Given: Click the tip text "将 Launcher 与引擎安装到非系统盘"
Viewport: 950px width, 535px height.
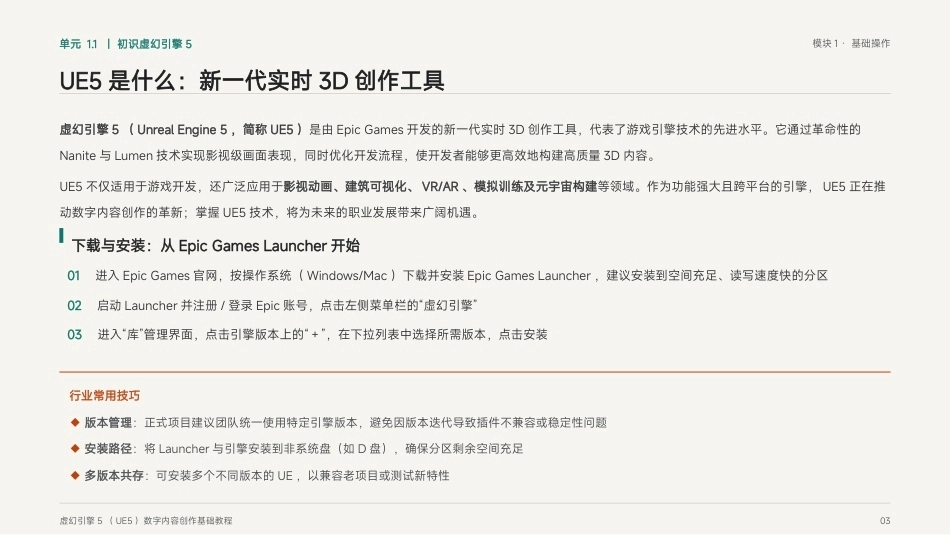Looking at the screenshot, I should 238,449.
